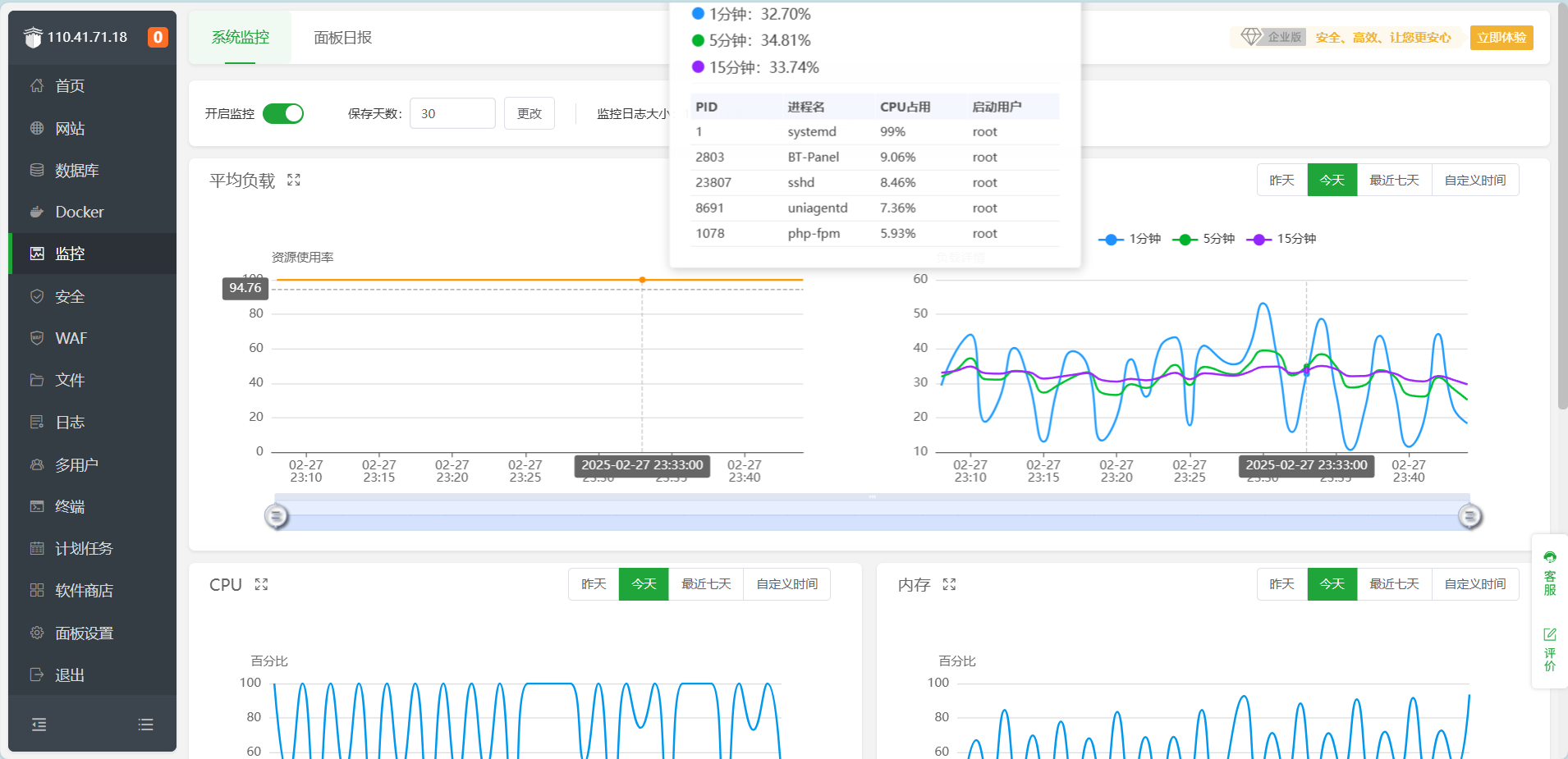Click CPU占用 column header
The image size is (1568, 759).
tap(905, 107)
